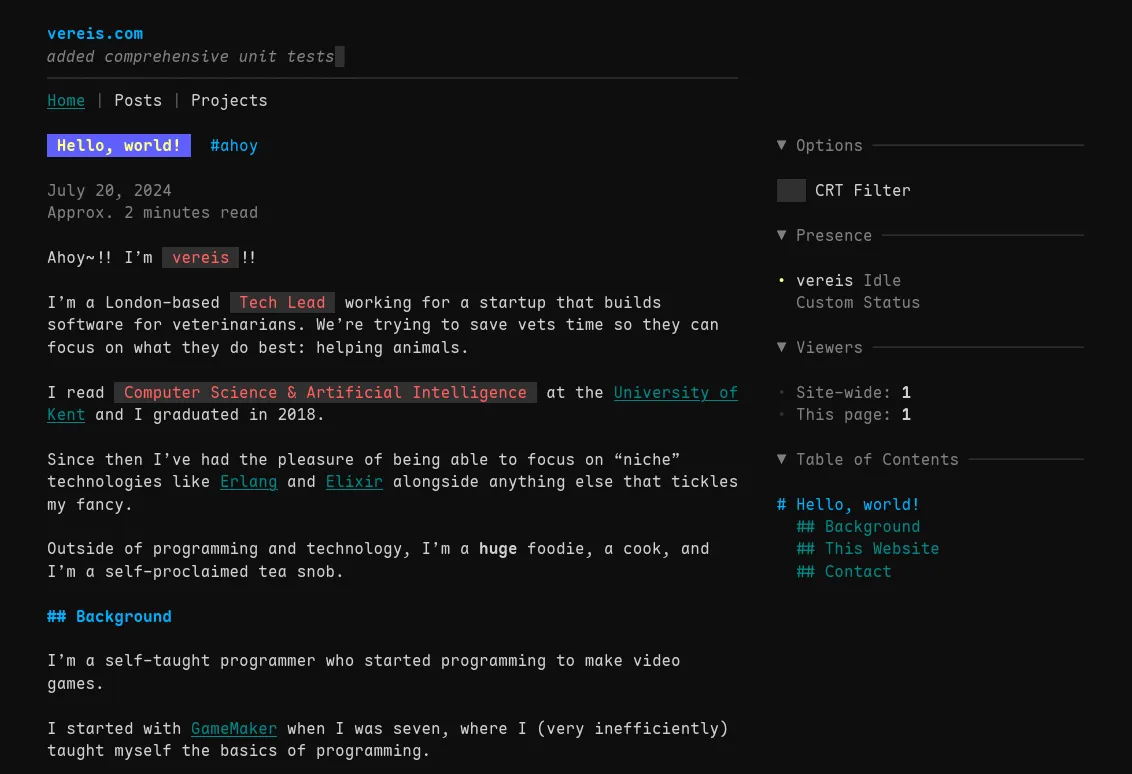Click the vereis.com site title

pos(95,33)
